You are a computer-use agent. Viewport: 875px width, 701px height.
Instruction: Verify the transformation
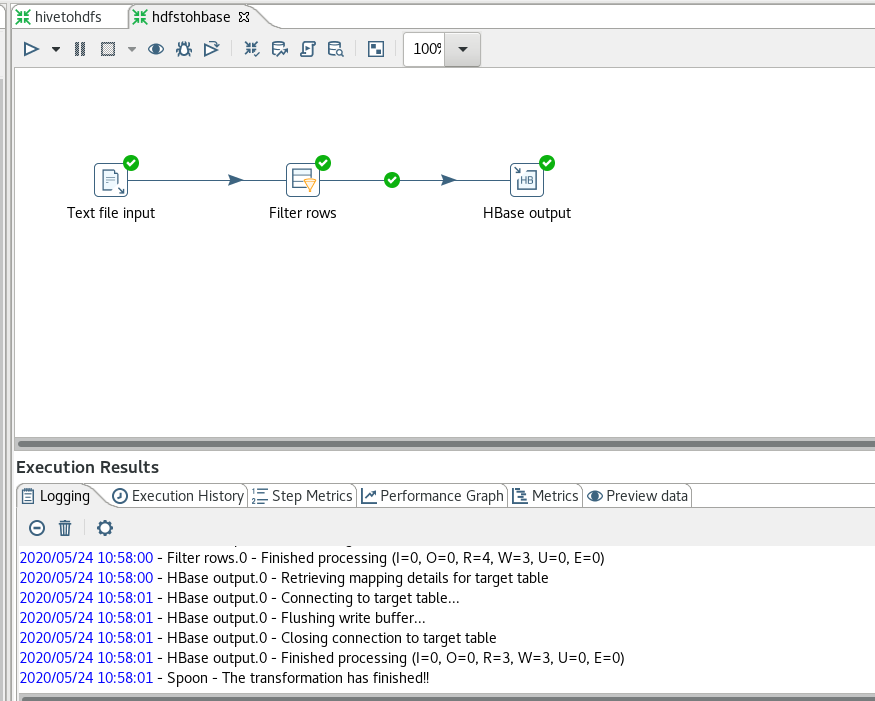(252, 49)
